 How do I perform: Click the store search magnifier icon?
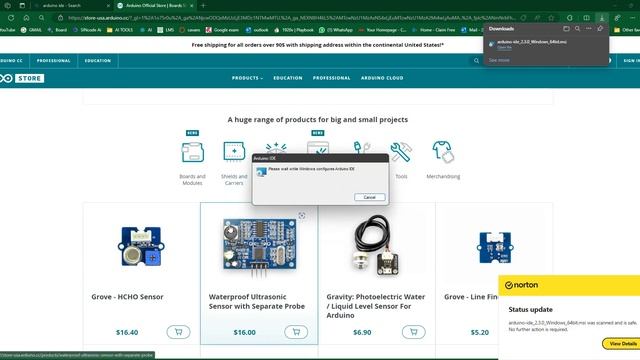coord(476,61)
